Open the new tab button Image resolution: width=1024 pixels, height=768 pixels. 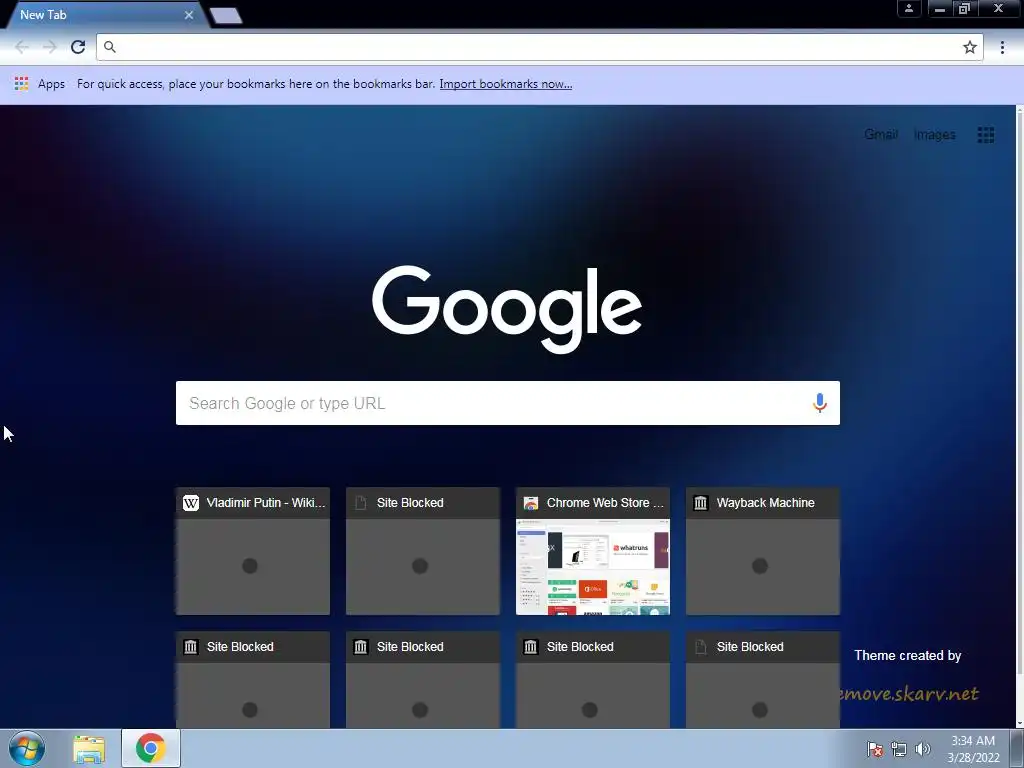click(226, 16)
